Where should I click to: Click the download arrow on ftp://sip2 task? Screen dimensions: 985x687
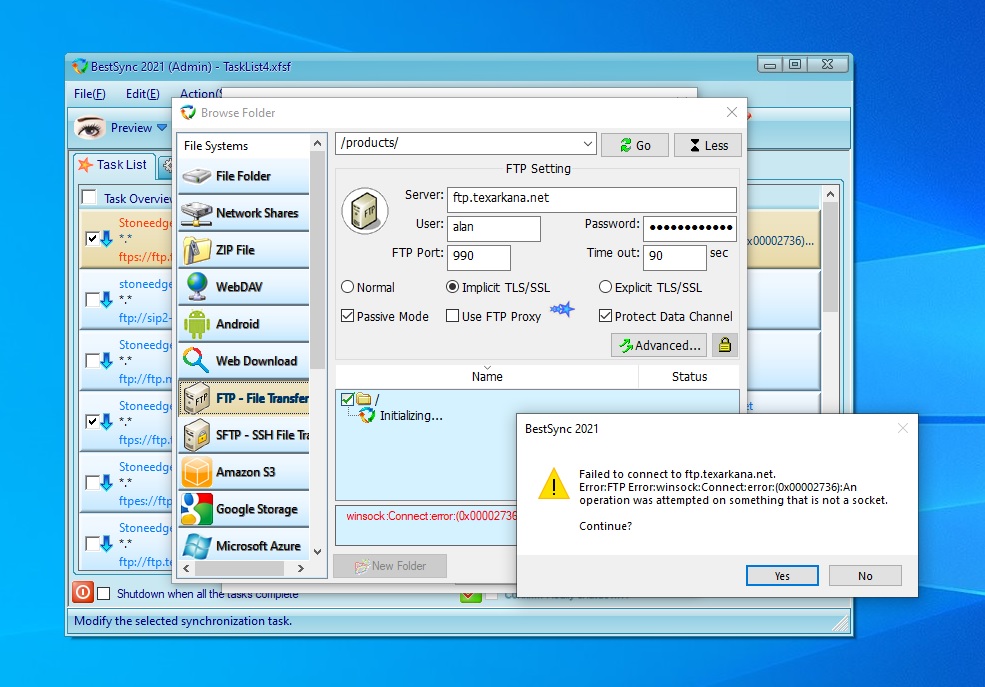[x=107, y=300]
